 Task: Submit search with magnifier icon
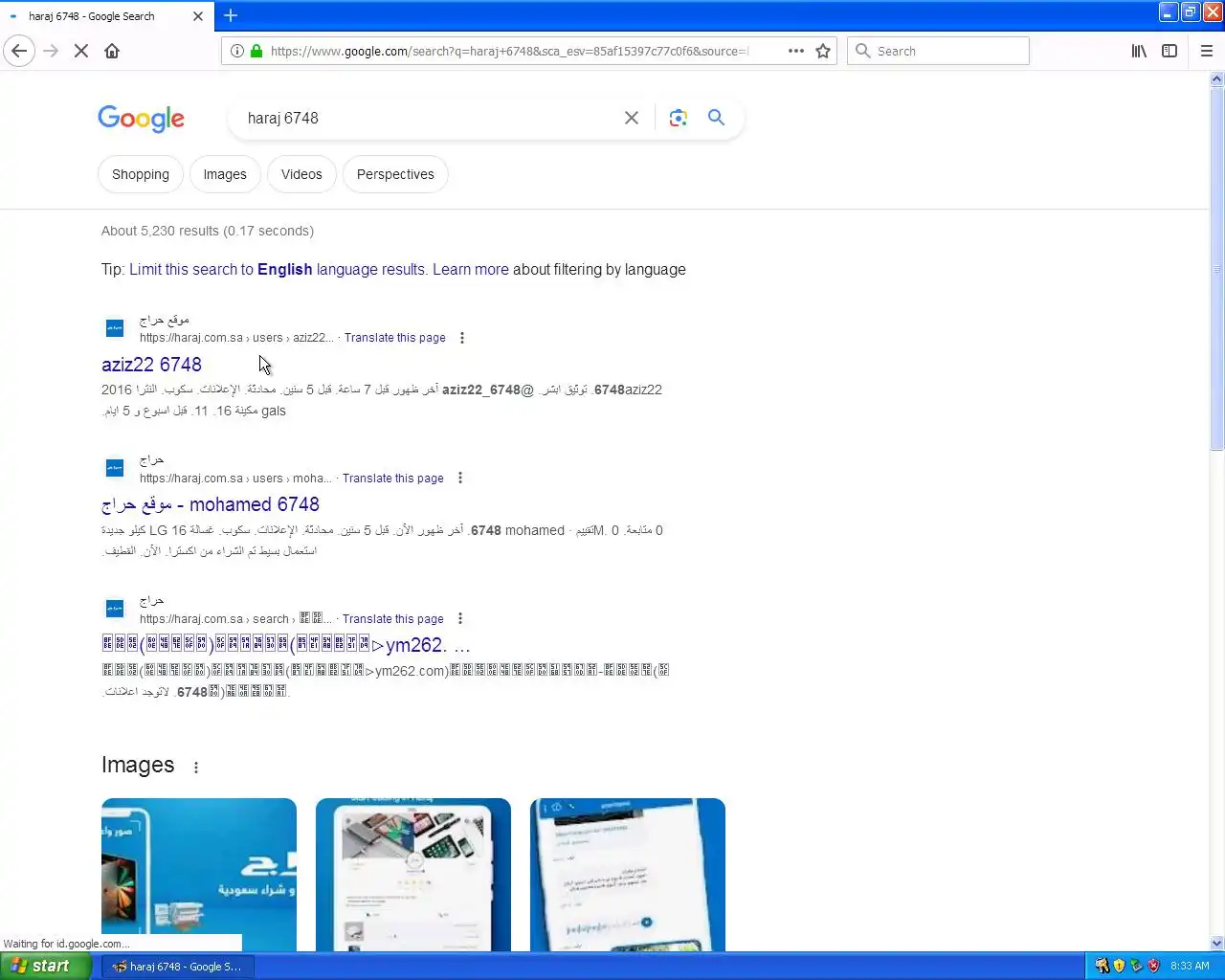pyautogui.click(x=716, y=118)
